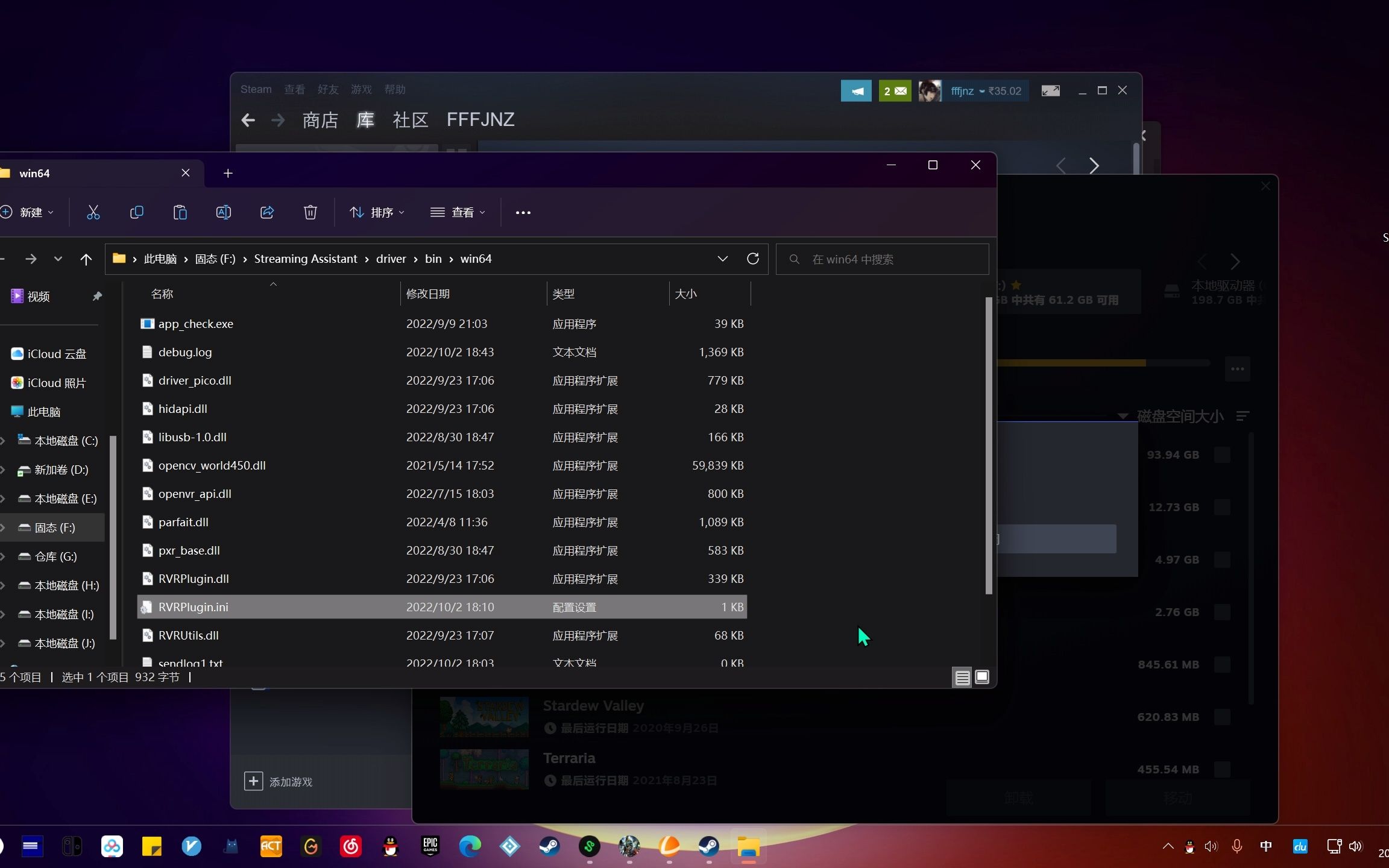
Task: Open Epic Games Launcher from taskbar
Action: tap(430, 846)
